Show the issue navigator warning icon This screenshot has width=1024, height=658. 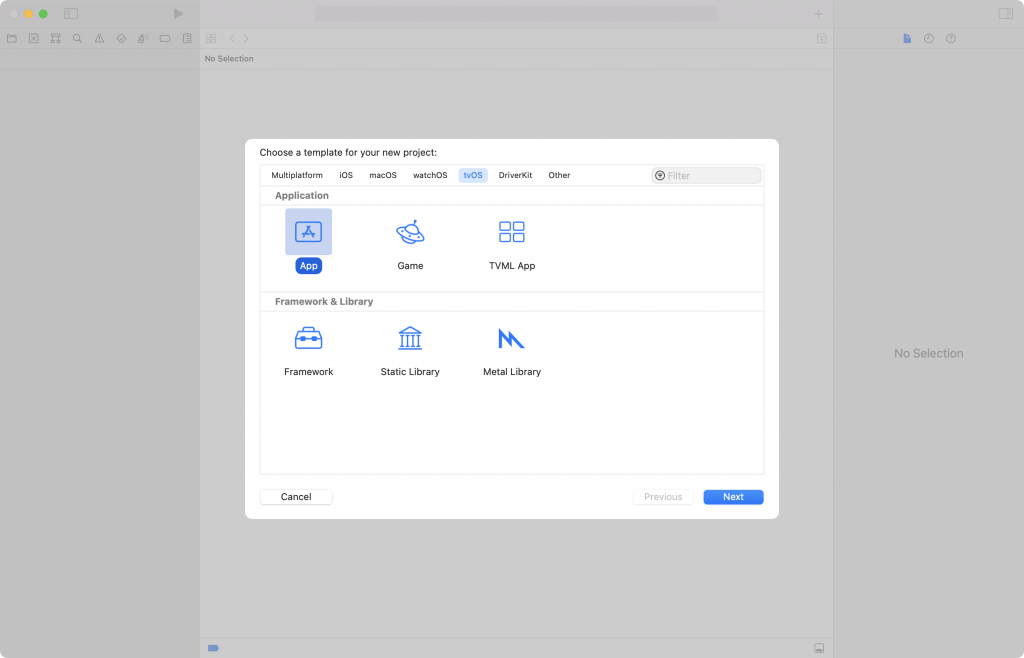(x=99, y=39)
